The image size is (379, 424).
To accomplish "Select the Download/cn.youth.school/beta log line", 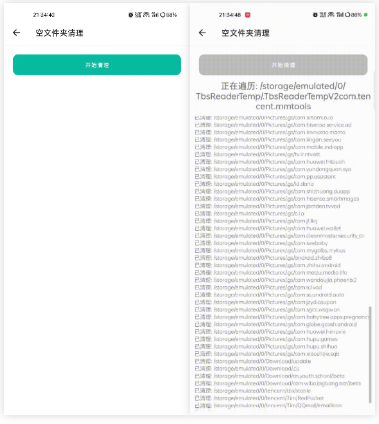I will 270,376.
